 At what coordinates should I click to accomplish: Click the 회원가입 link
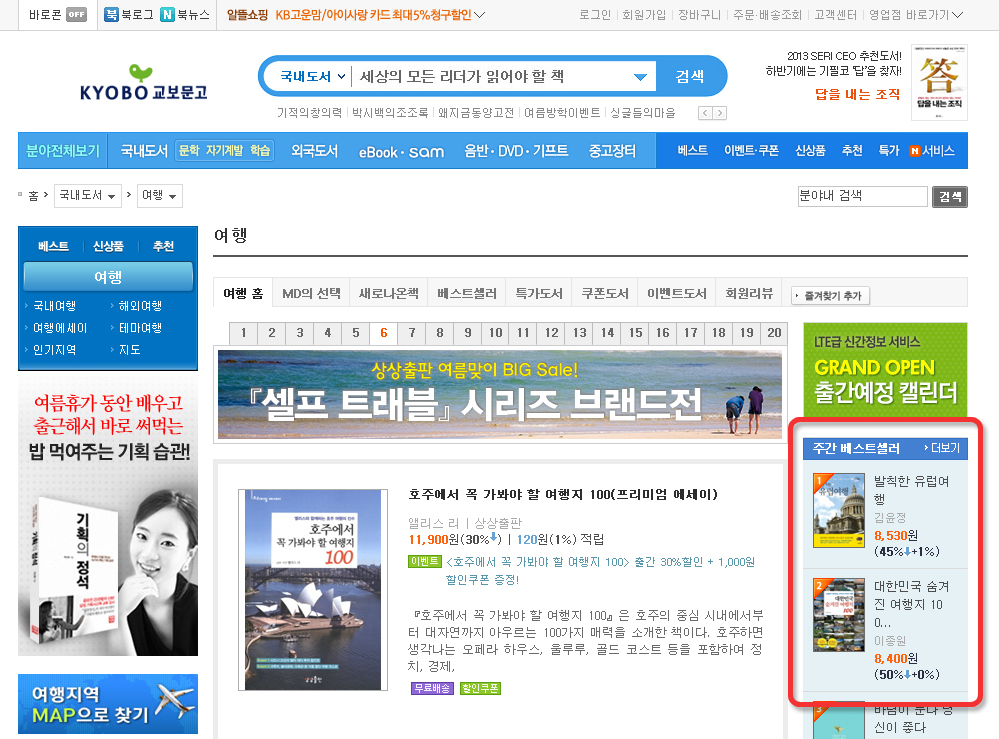[643, 15]
